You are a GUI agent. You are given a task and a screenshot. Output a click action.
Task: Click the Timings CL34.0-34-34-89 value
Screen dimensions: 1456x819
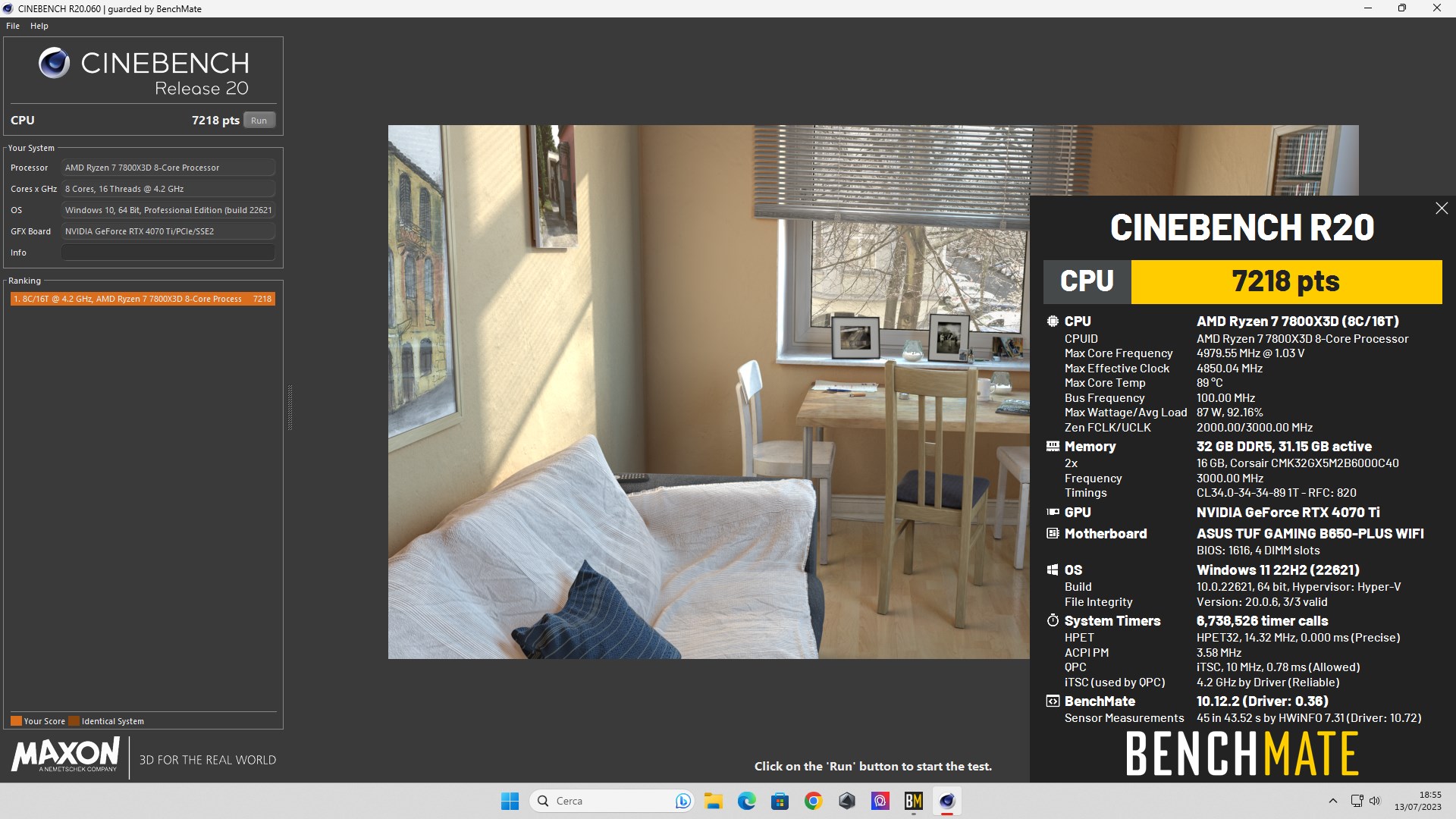point(1276,493)
